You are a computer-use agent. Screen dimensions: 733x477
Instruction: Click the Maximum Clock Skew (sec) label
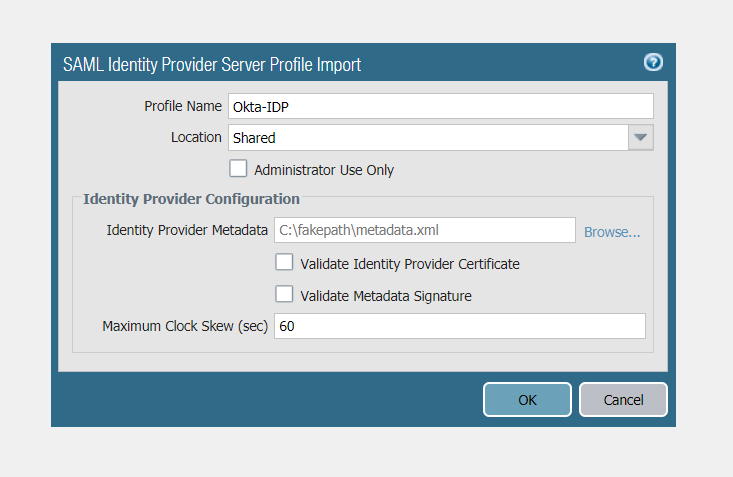[x=185, y=327]
